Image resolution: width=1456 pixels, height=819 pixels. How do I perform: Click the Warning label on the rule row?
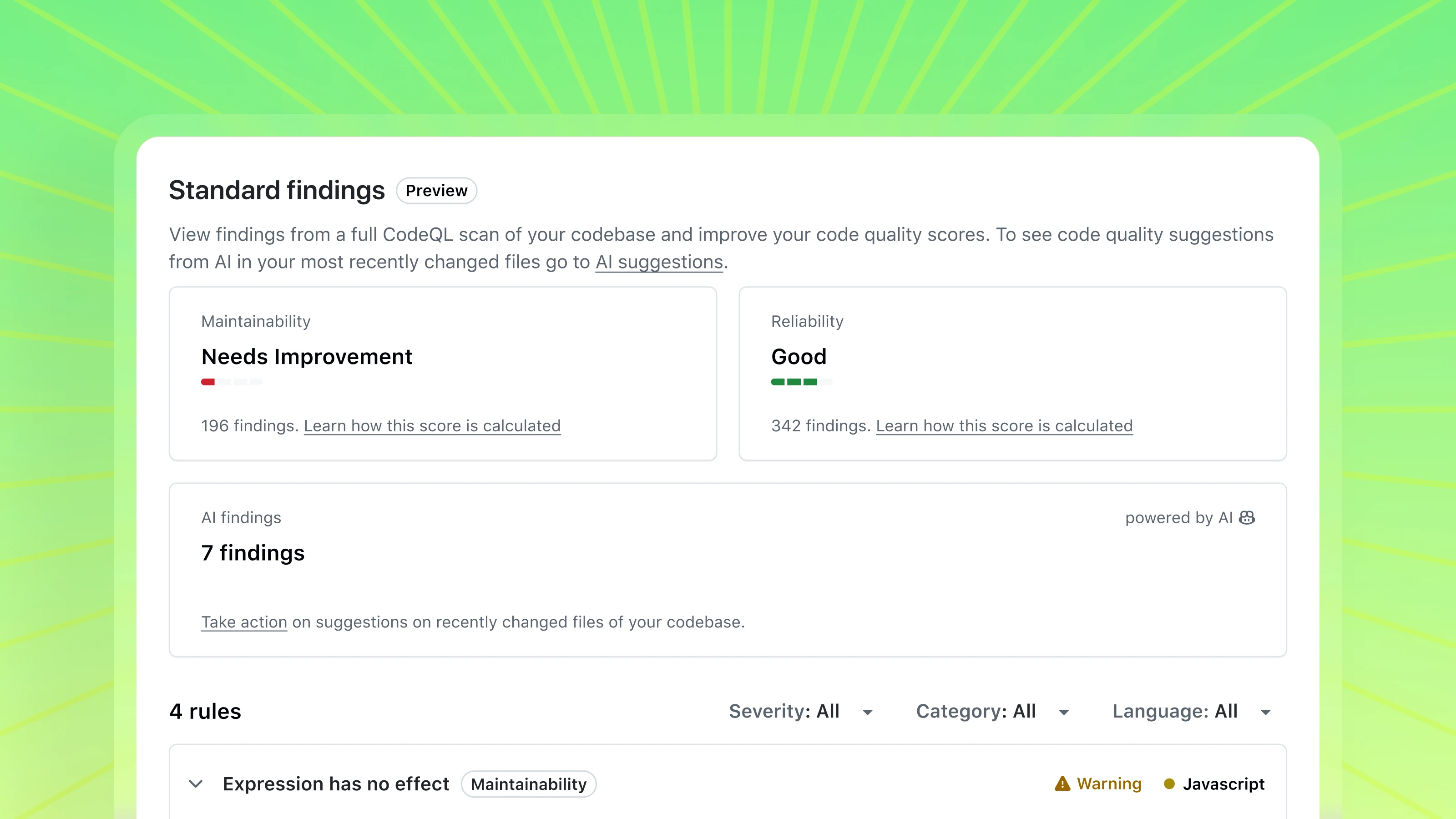point(1109,784)
